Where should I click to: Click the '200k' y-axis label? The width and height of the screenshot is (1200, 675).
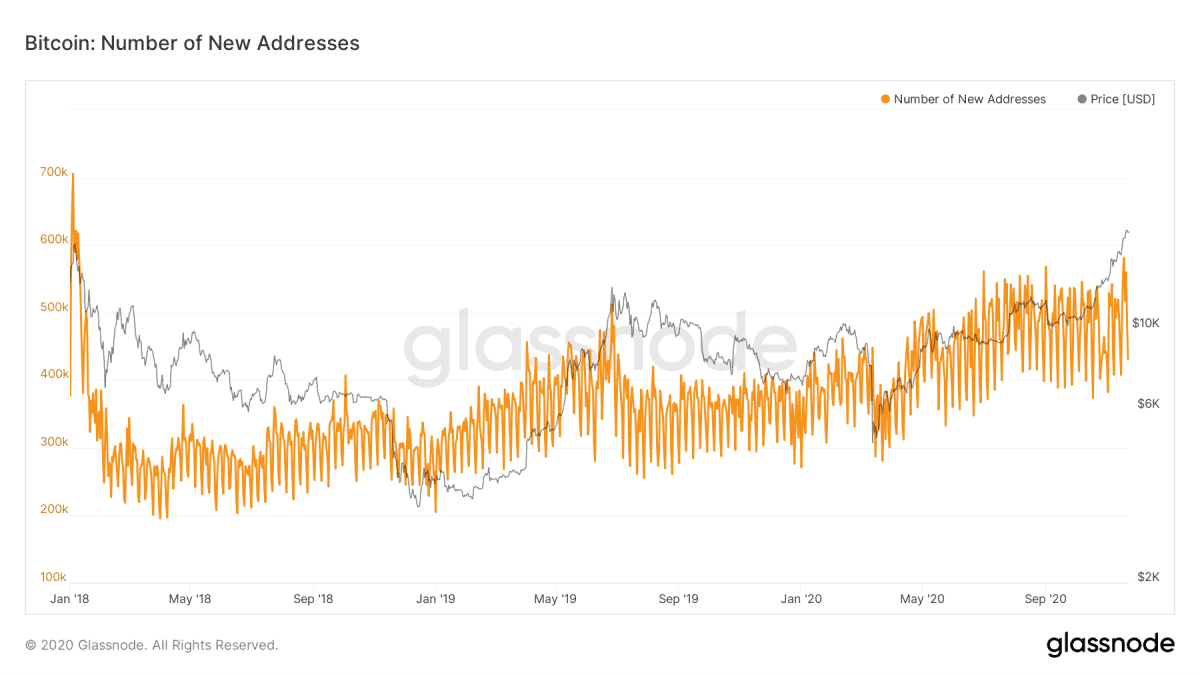[x=54, y=509]
